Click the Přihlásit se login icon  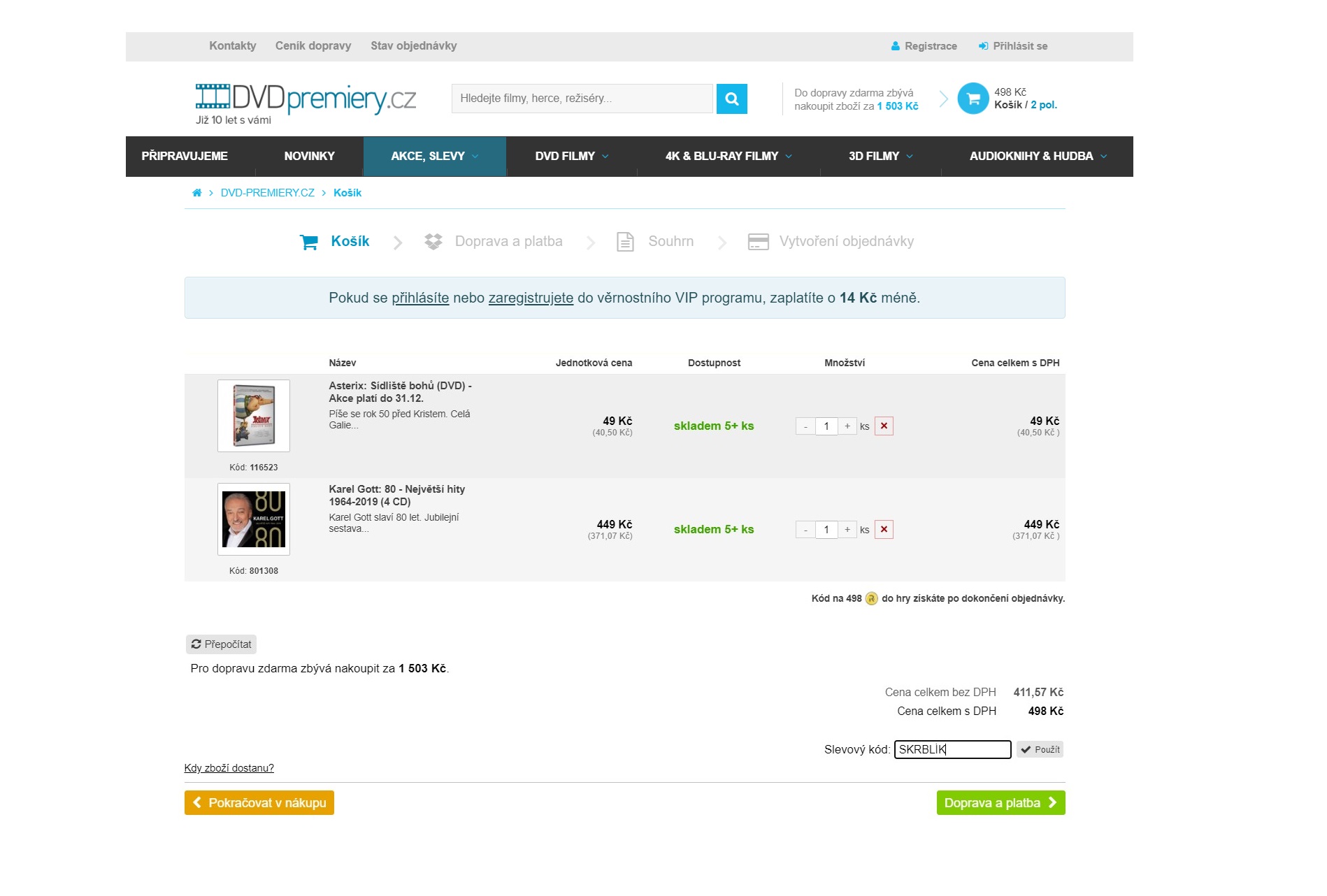click(983, 46)
